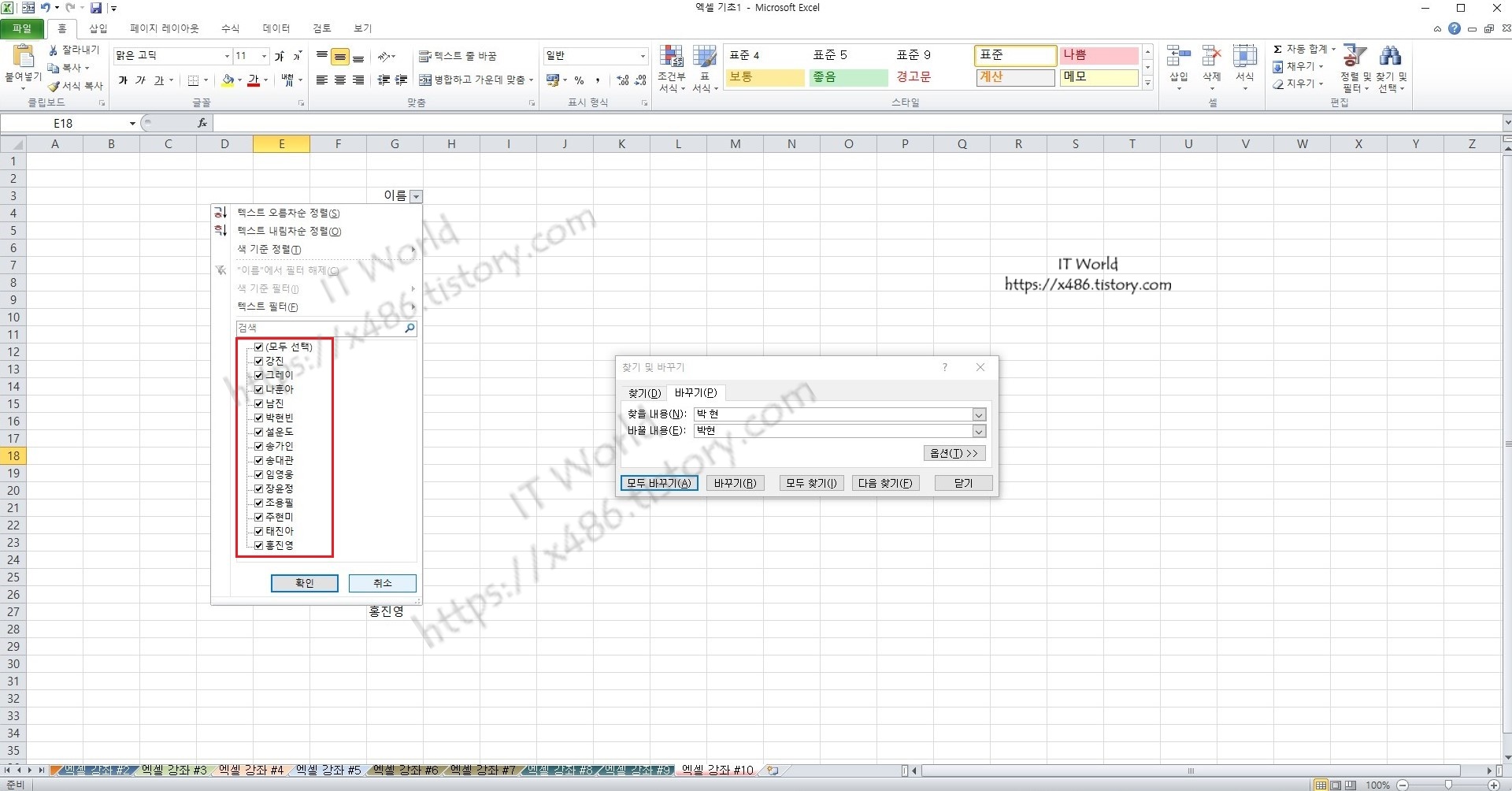Apply the 좋음 green cell style
The height and width of the screenshot is (791, 1512).
point(848,77)
